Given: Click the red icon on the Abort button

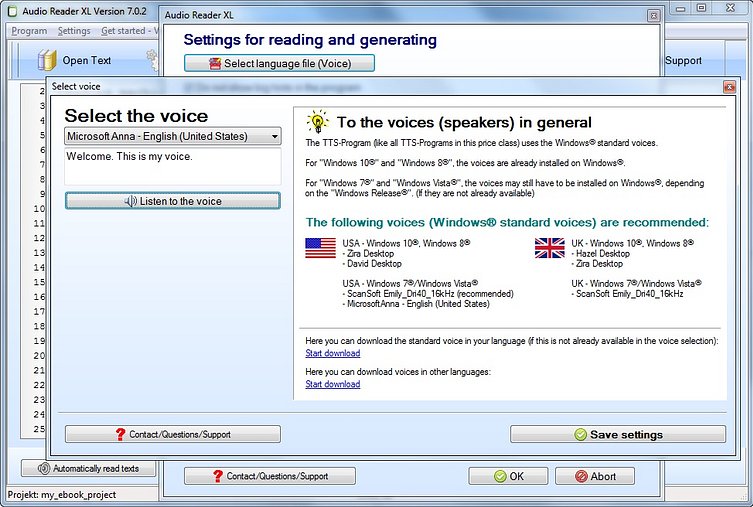Looking at the screenshot, I should (581, 476).
